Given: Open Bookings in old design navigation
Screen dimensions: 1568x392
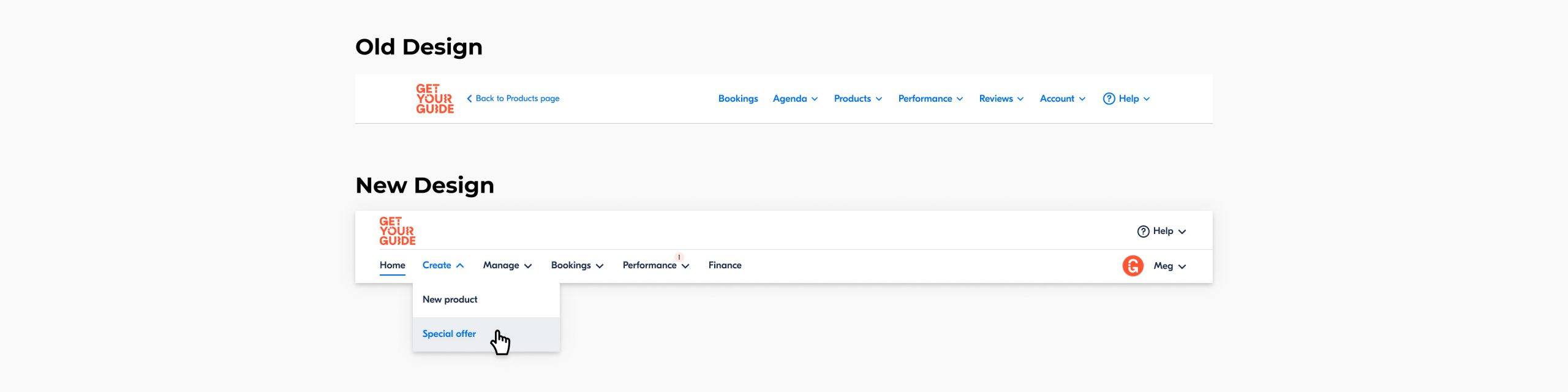Looking at the screenshot, I should click(x=737, y=99).
